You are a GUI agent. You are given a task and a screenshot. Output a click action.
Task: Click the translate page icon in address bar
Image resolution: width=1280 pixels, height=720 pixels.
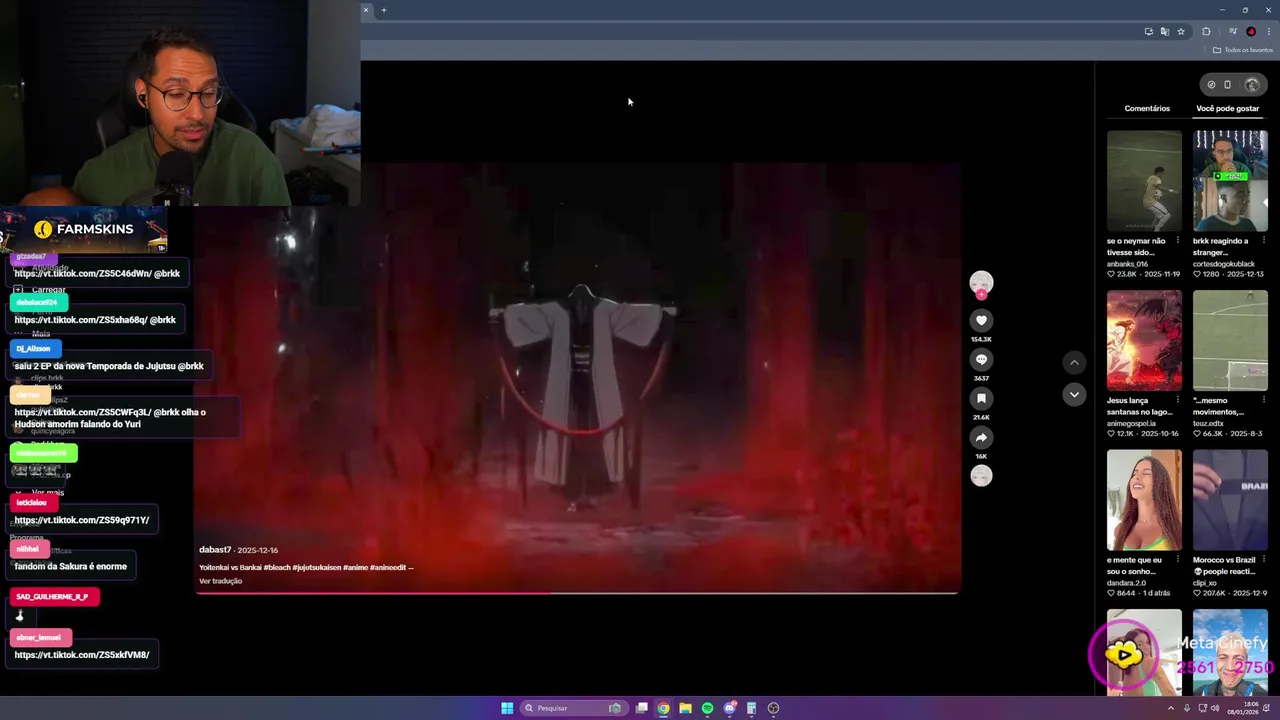point(1165,31)
